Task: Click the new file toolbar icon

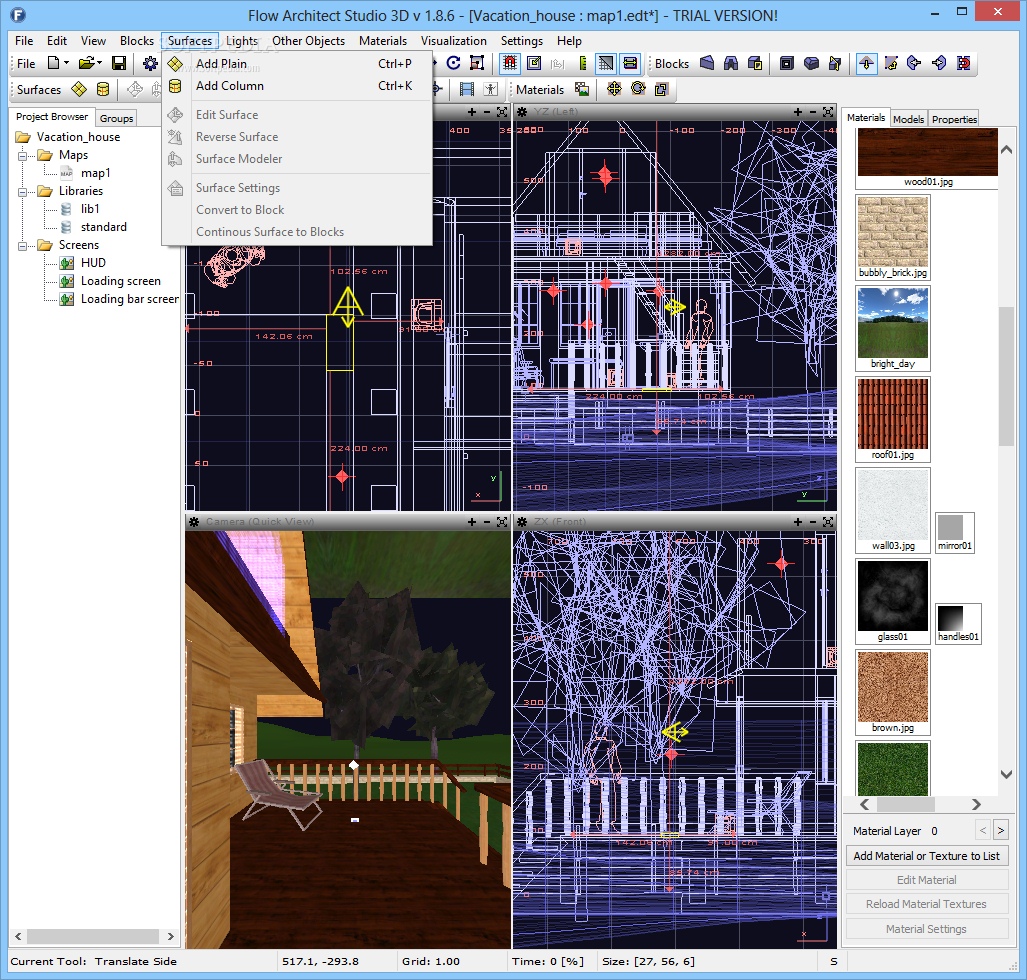Action: click(54, 64)
